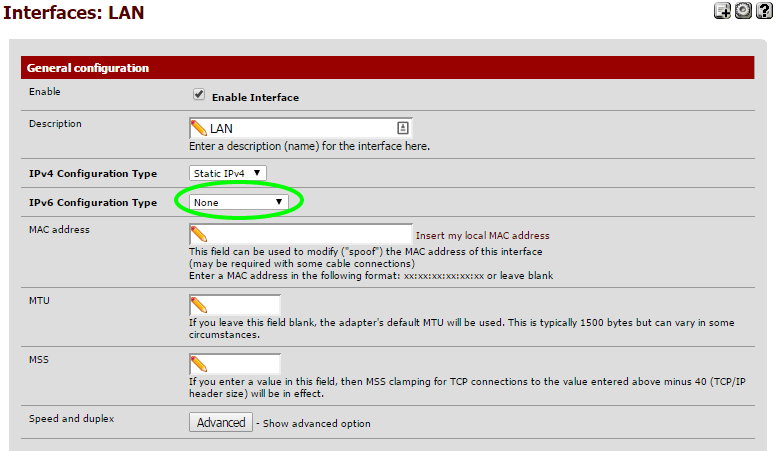The width and height of the screenshot is (779, 451).
Task: Click the Advanced speed and duplex button
Action: point(221,423)
